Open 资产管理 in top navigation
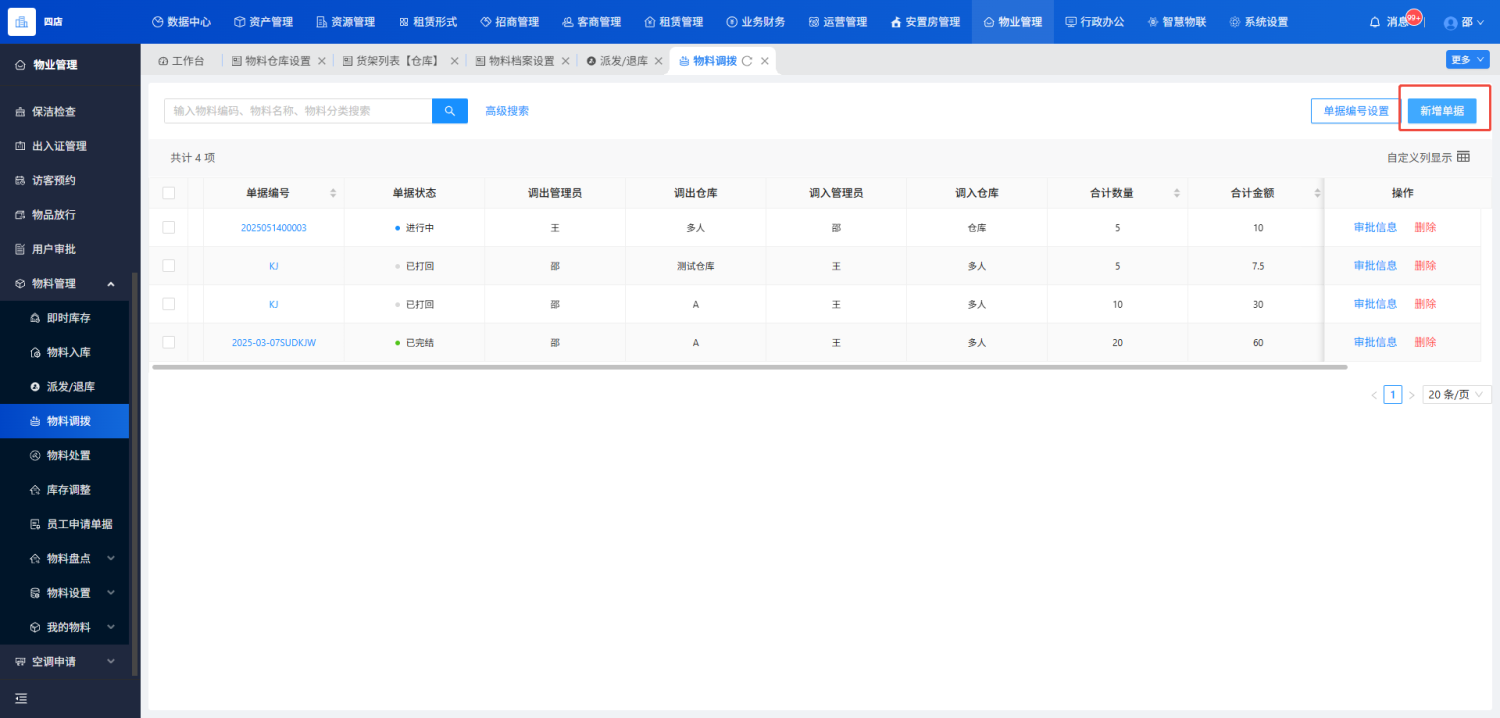The height and width of the screenshot is (718, 1500). 263,22
